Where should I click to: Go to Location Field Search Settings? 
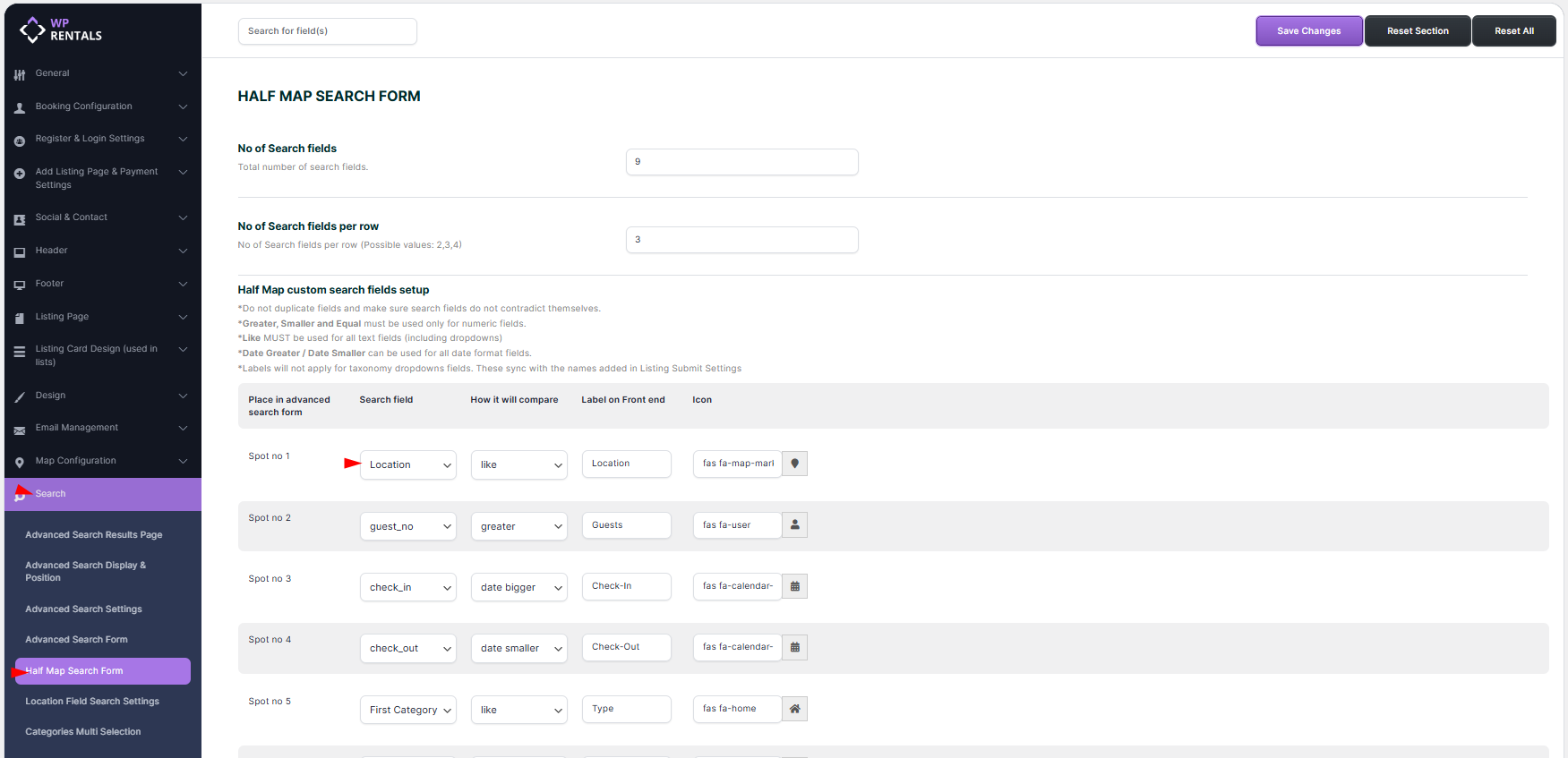pos(92,702)
